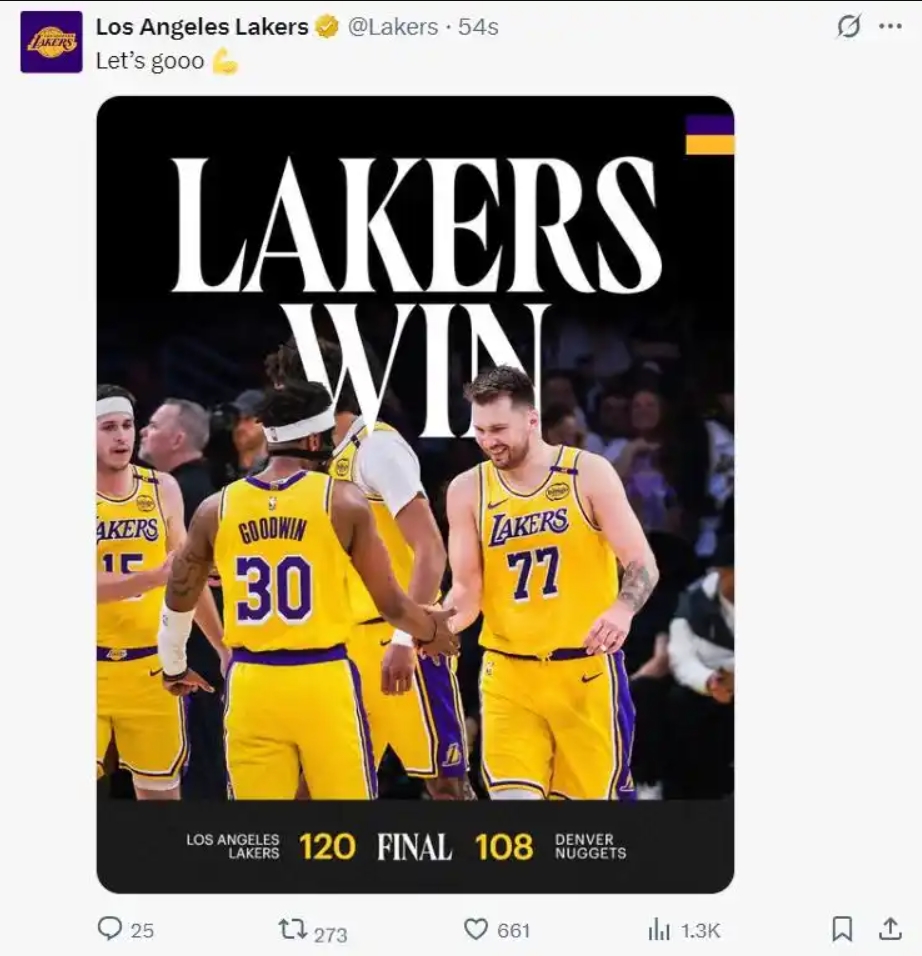
Task: Open the 54s timestamp link
Action: point(478,27)
